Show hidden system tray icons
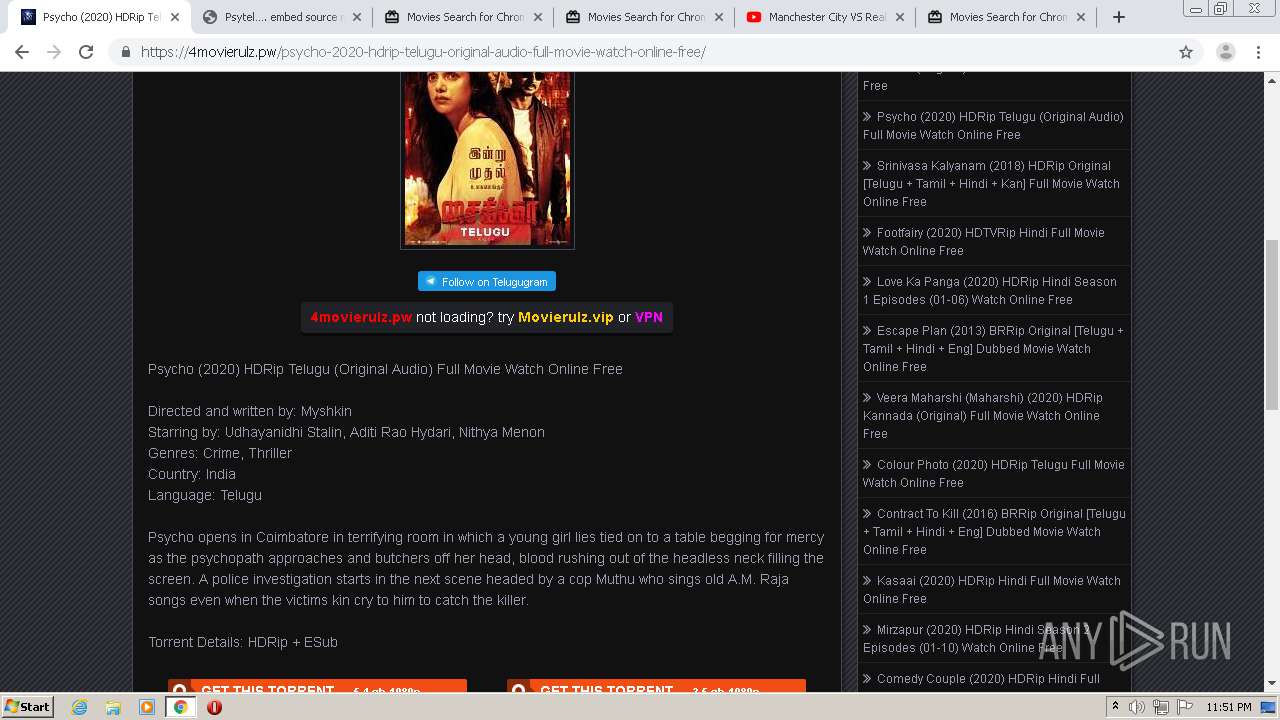Viewport: 1280px width, 720px height. [1115, 707]
